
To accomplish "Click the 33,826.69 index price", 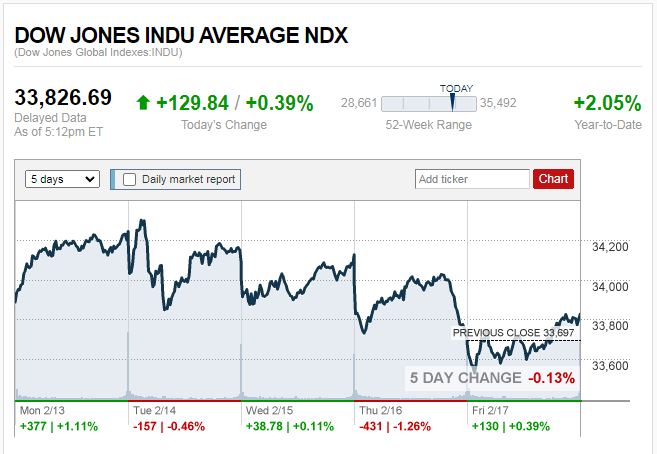I will pos(63,99).
